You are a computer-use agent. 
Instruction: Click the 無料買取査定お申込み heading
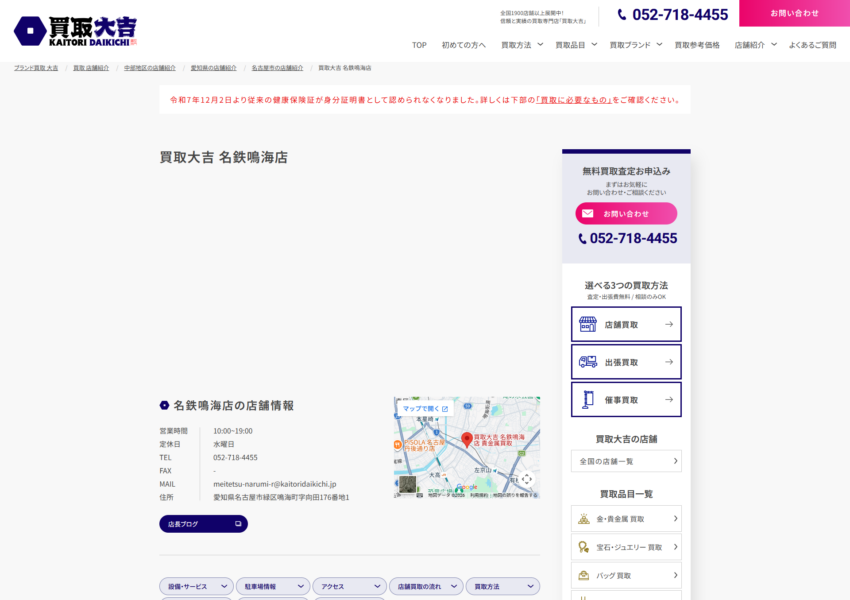[x=626, y=171]
